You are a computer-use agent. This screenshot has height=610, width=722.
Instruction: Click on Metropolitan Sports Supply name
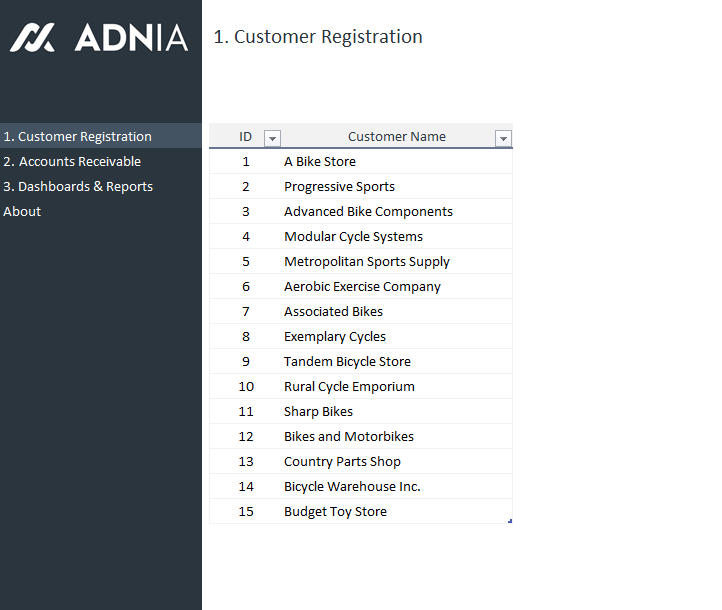[x=367, y=262]
